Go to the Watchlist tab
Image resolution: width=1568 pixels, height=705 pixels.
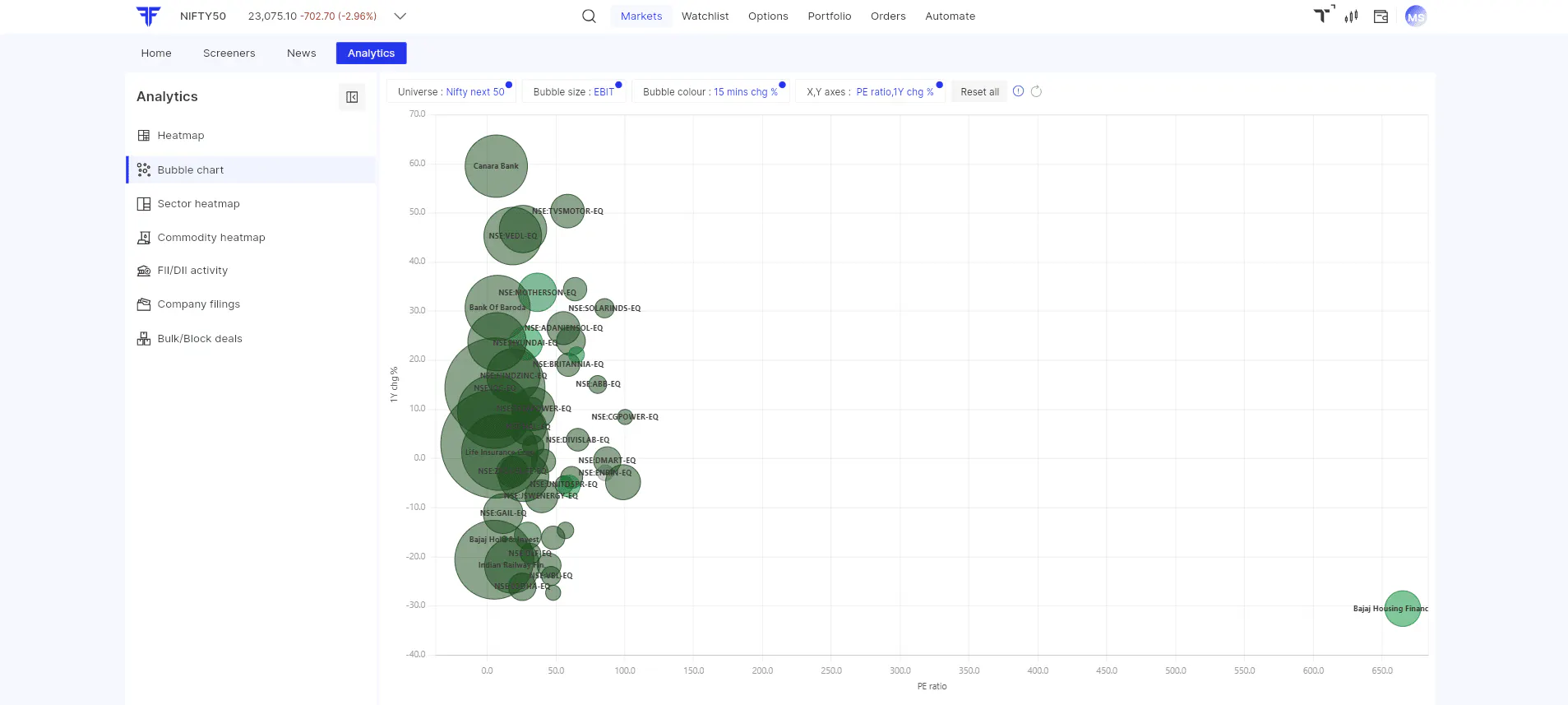coord(705,16)
